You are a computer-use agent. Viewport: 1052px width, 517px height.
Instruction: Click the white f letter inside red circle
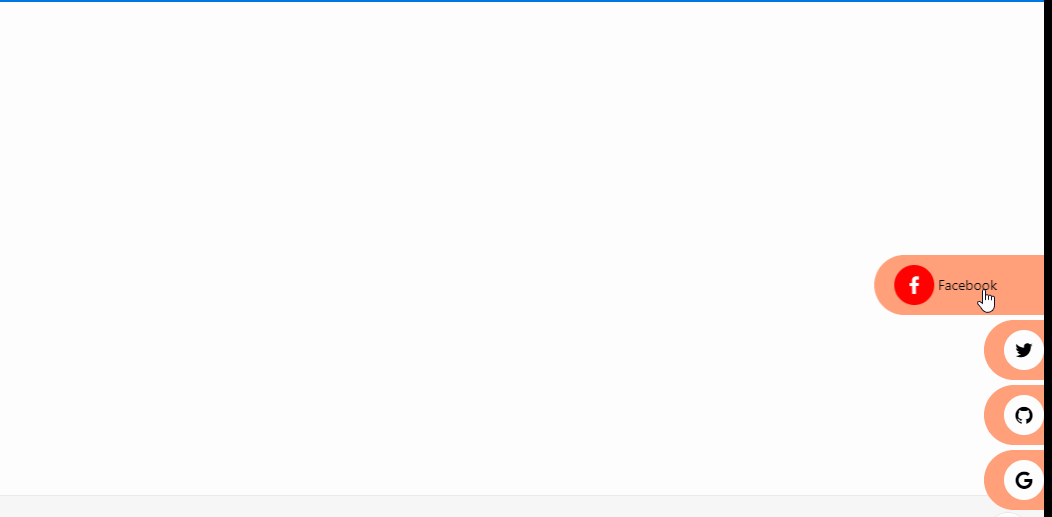[x=914, y=285]
